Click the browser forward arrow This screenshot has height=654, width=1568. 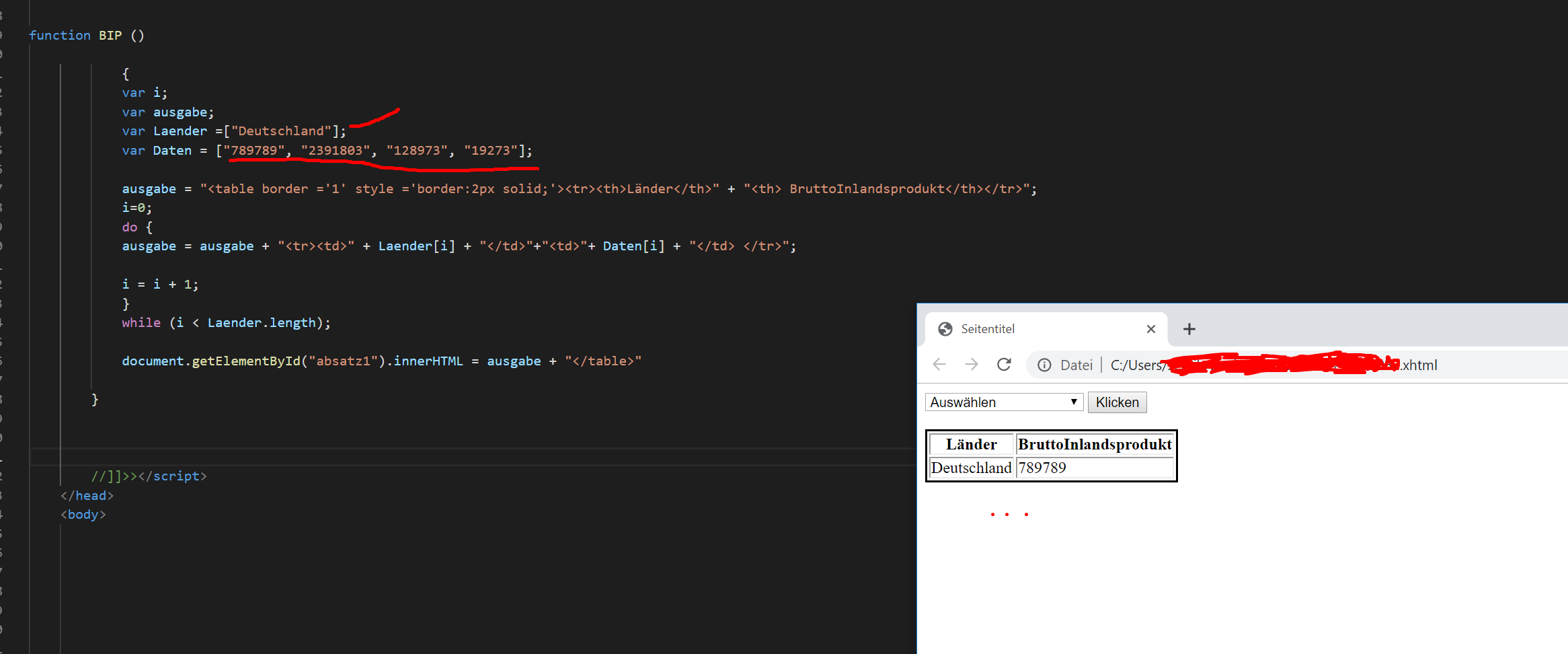(972, 364)
